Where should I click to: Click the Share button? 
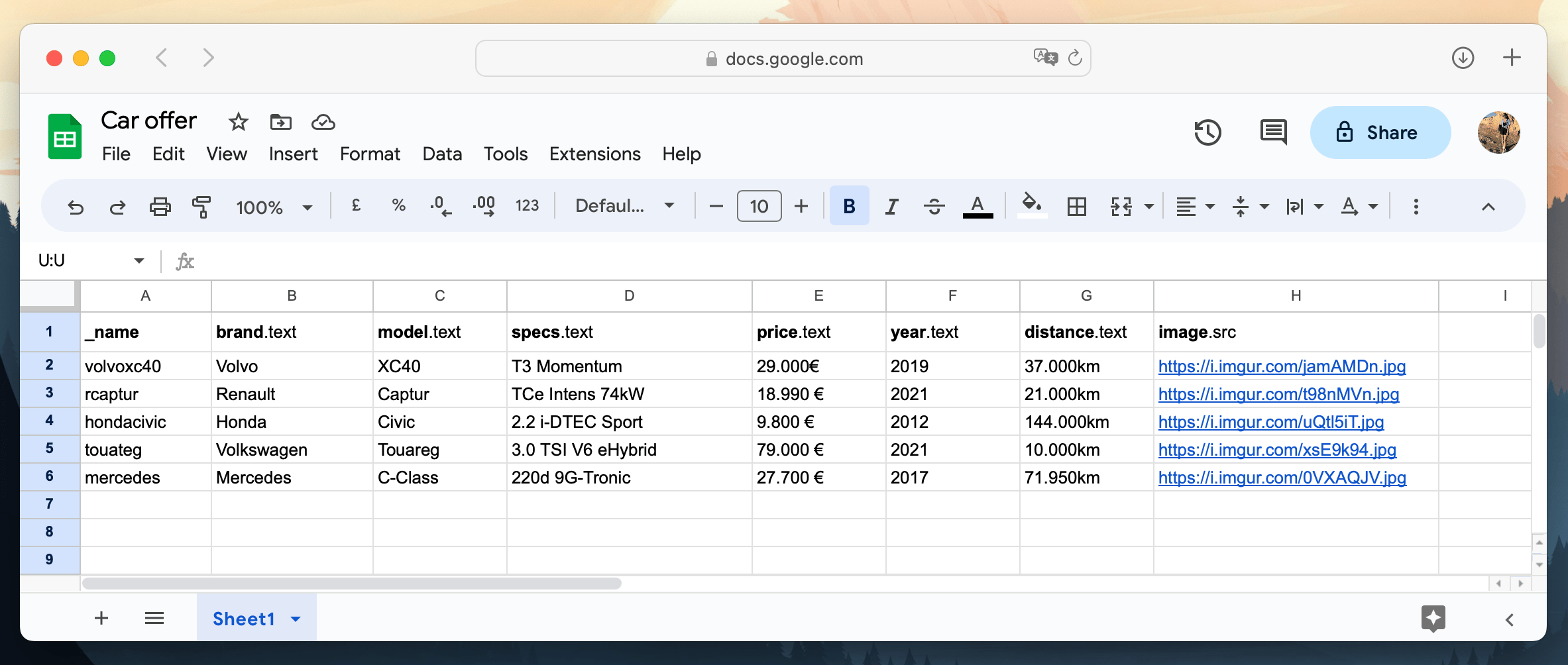(1380, 132)
